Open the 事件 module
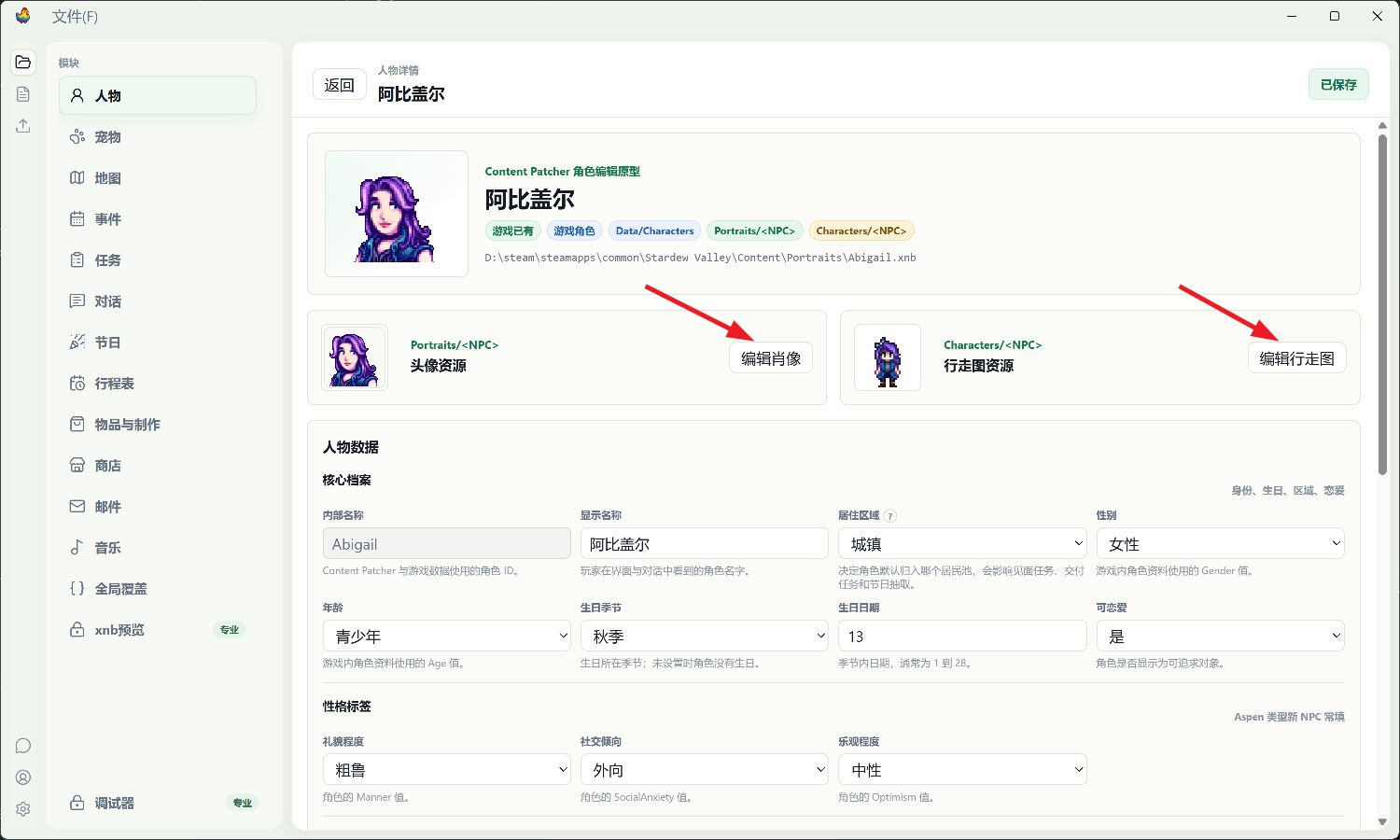This screenshot has height=840, width=1400. [x=158, y=219]
